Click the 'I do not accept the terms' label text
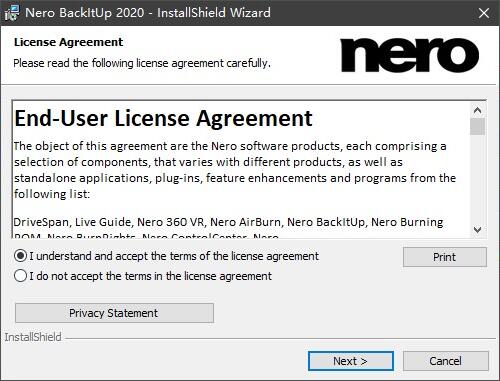The image size is (500, 381). tap(150, 276)
